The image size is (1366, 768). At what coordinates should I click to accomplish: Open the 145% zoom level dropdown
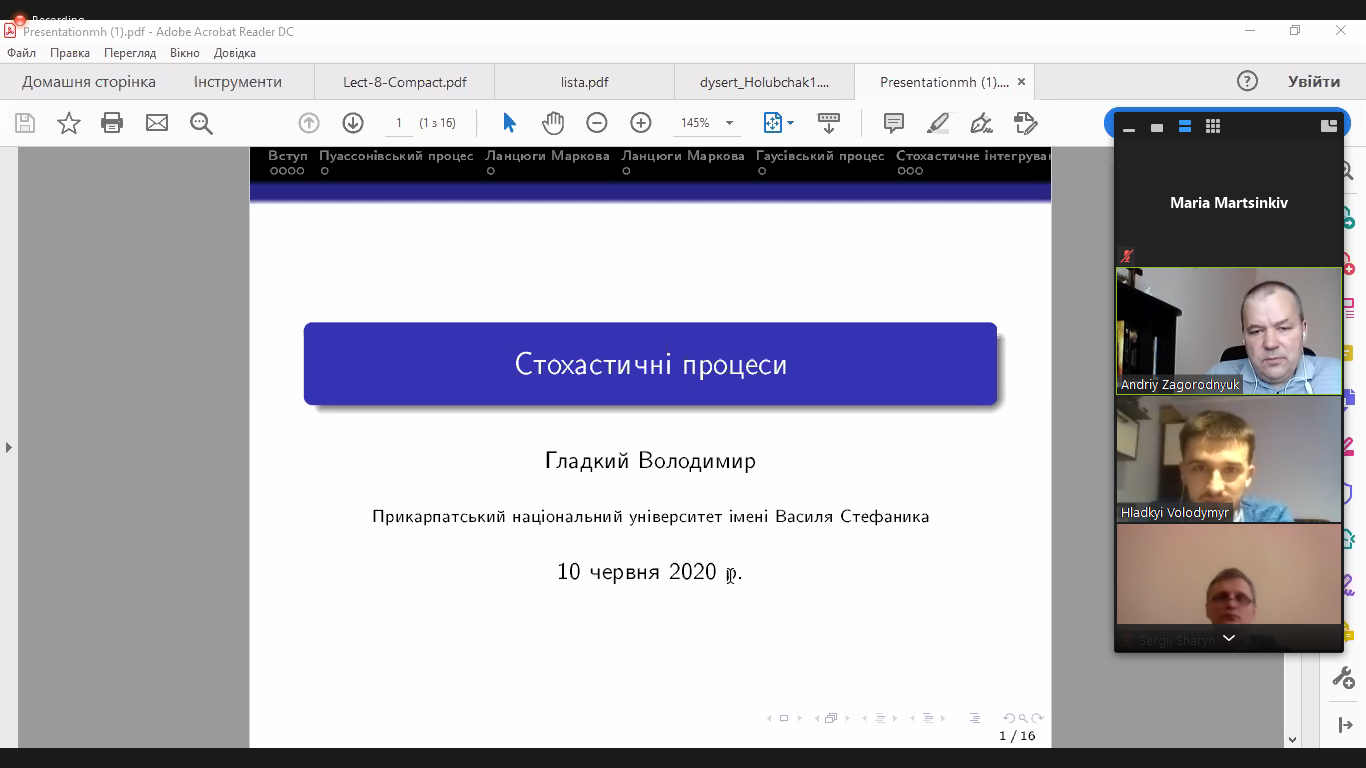coord(729,123)
